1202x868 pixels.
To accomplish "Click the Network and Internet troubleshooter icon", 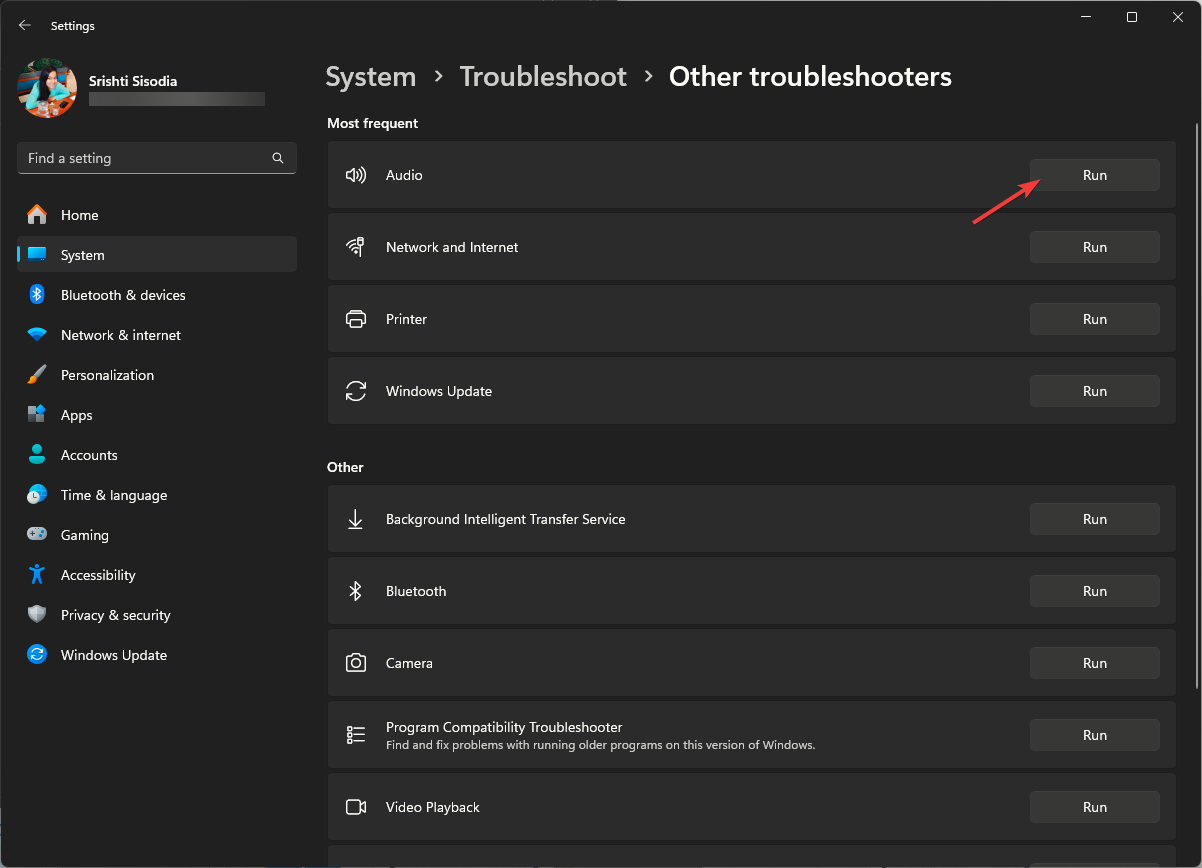I will coord(356,247).
